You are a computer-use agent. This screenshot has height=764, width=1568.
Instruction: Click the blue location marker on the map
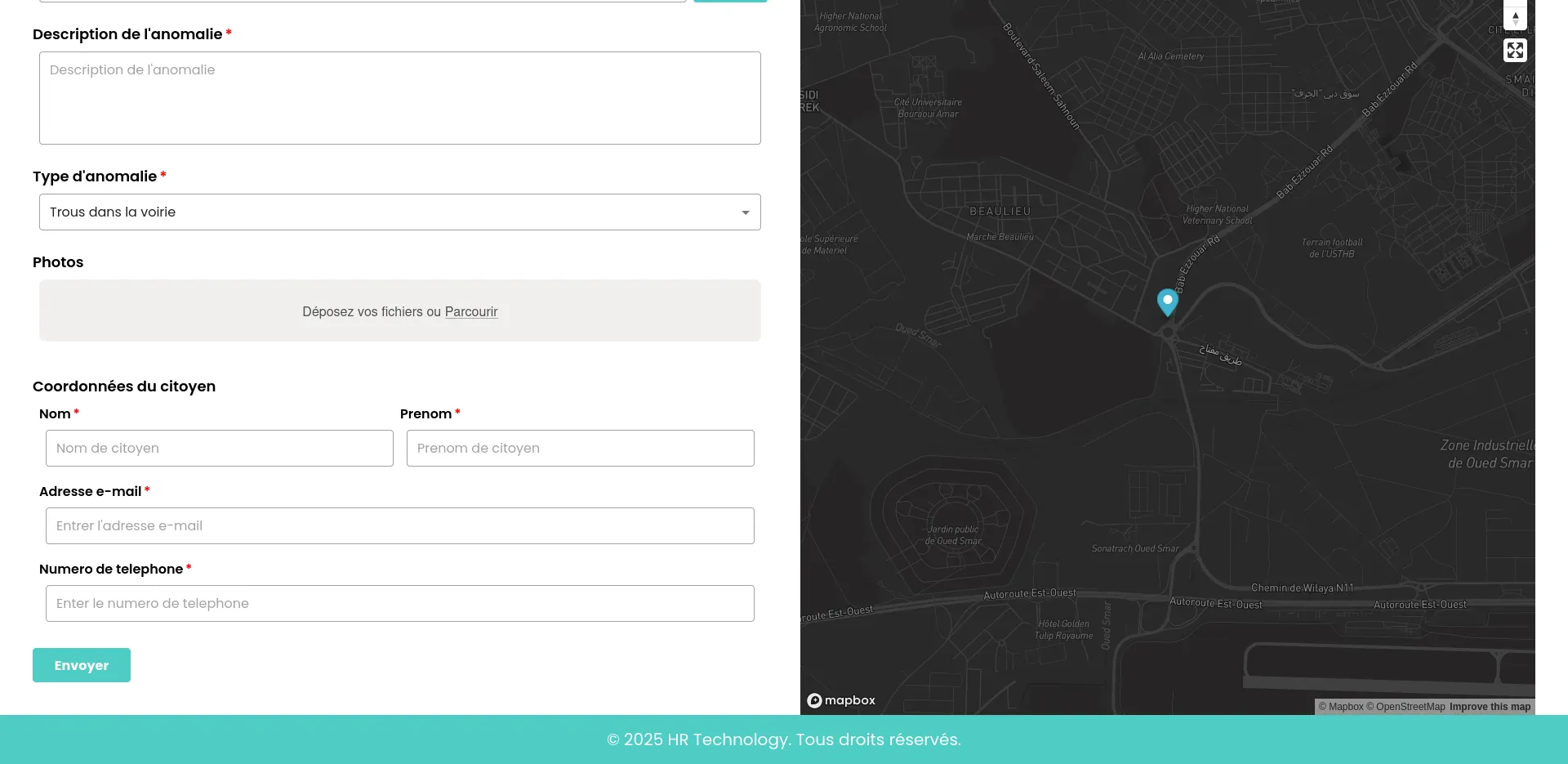coord(1168,302)
